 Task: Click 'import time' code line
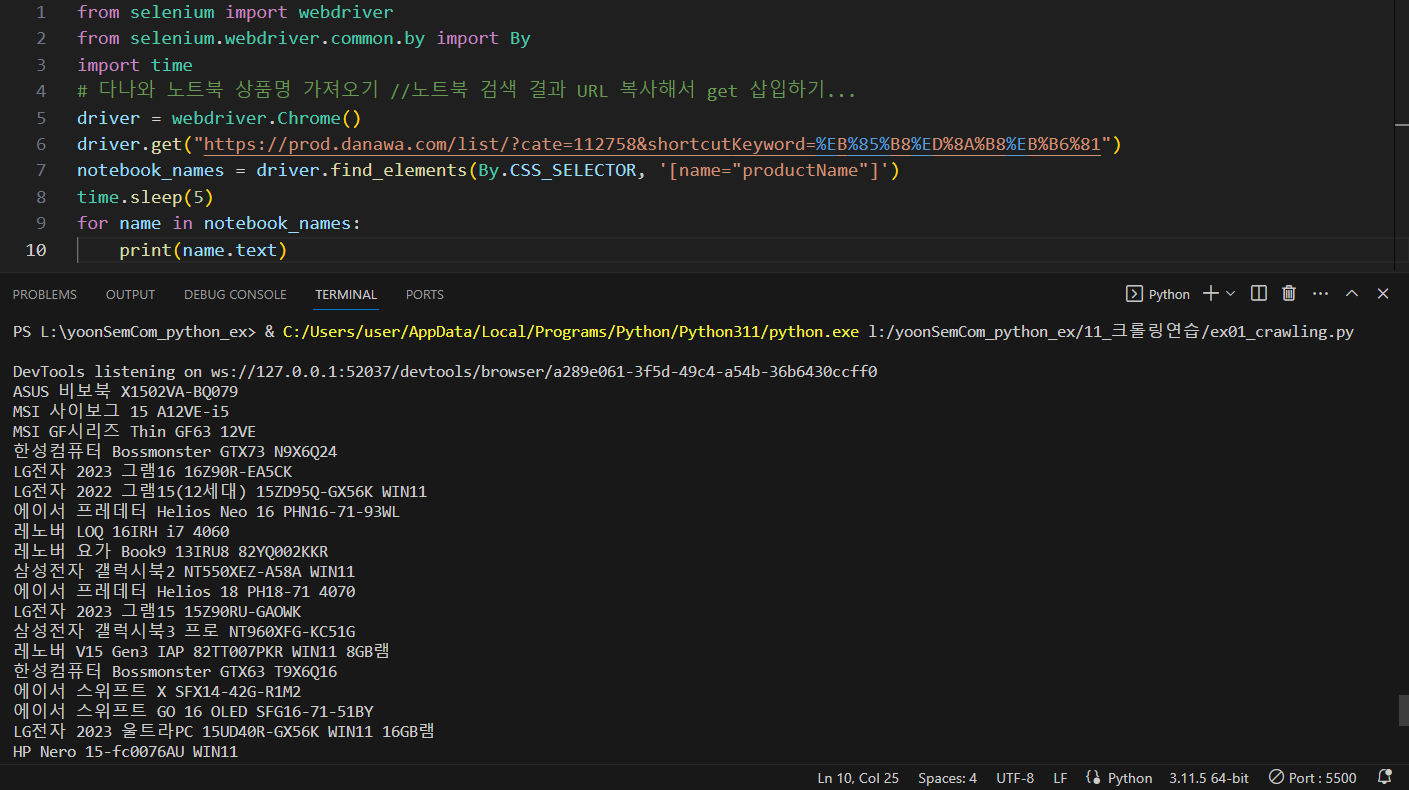point(135,65)
